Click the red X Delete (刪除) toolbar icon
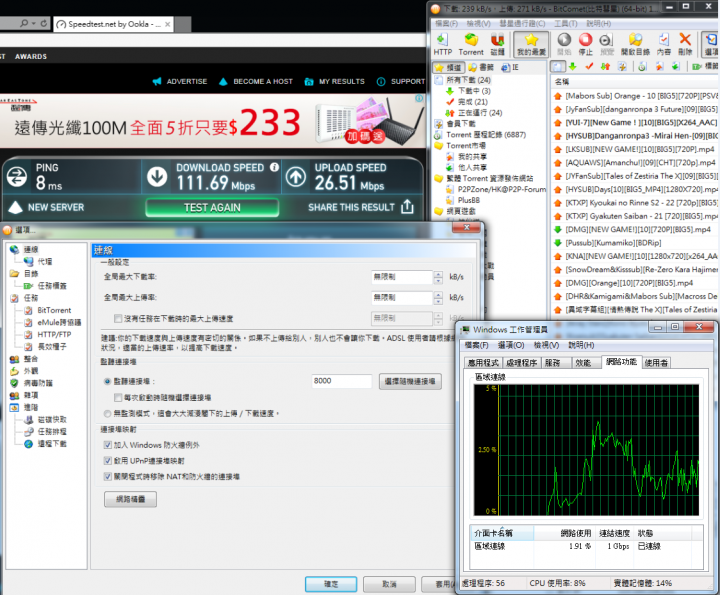The image size is (720, 595). pyautogui.click(x=685, y=45)
